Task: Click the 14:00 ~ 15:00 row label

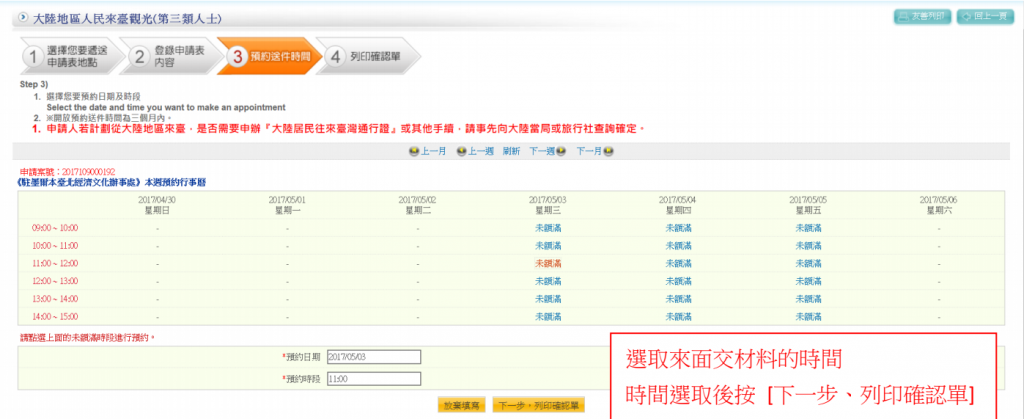Action: click(55, 317)
